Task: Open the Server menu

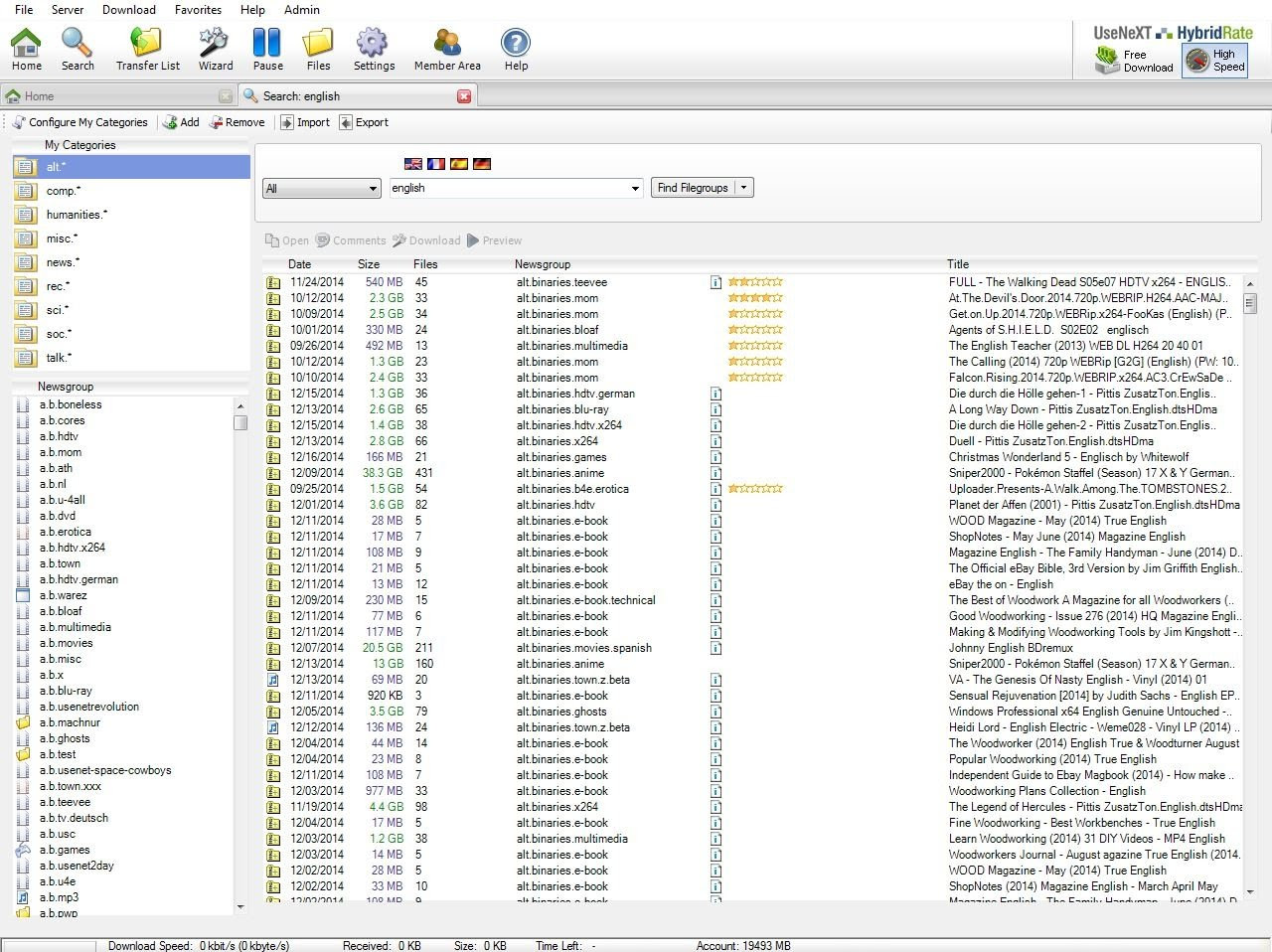Action: 68,10
